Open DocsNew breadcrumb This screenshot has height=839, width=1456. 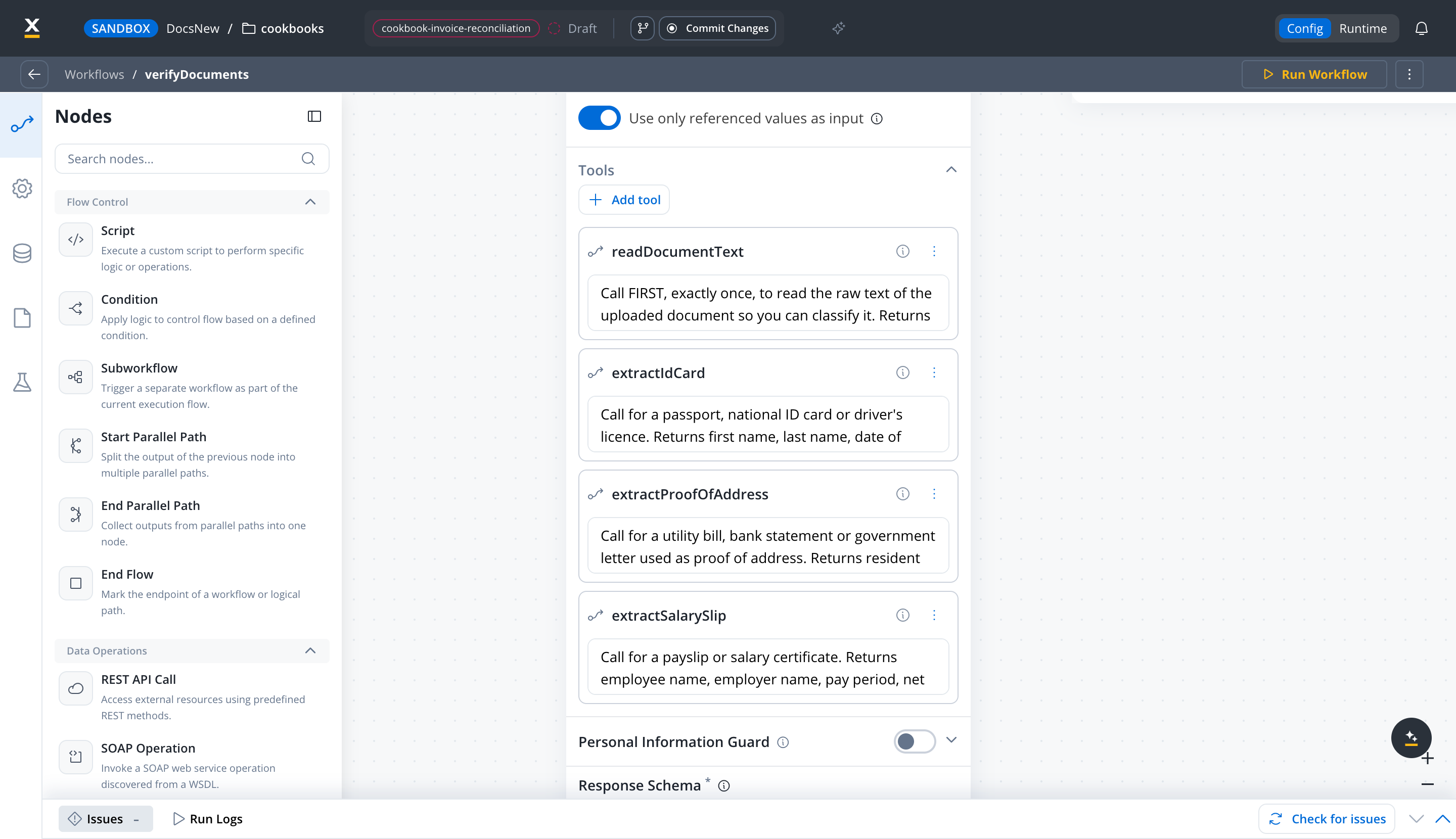coord(193,28)
